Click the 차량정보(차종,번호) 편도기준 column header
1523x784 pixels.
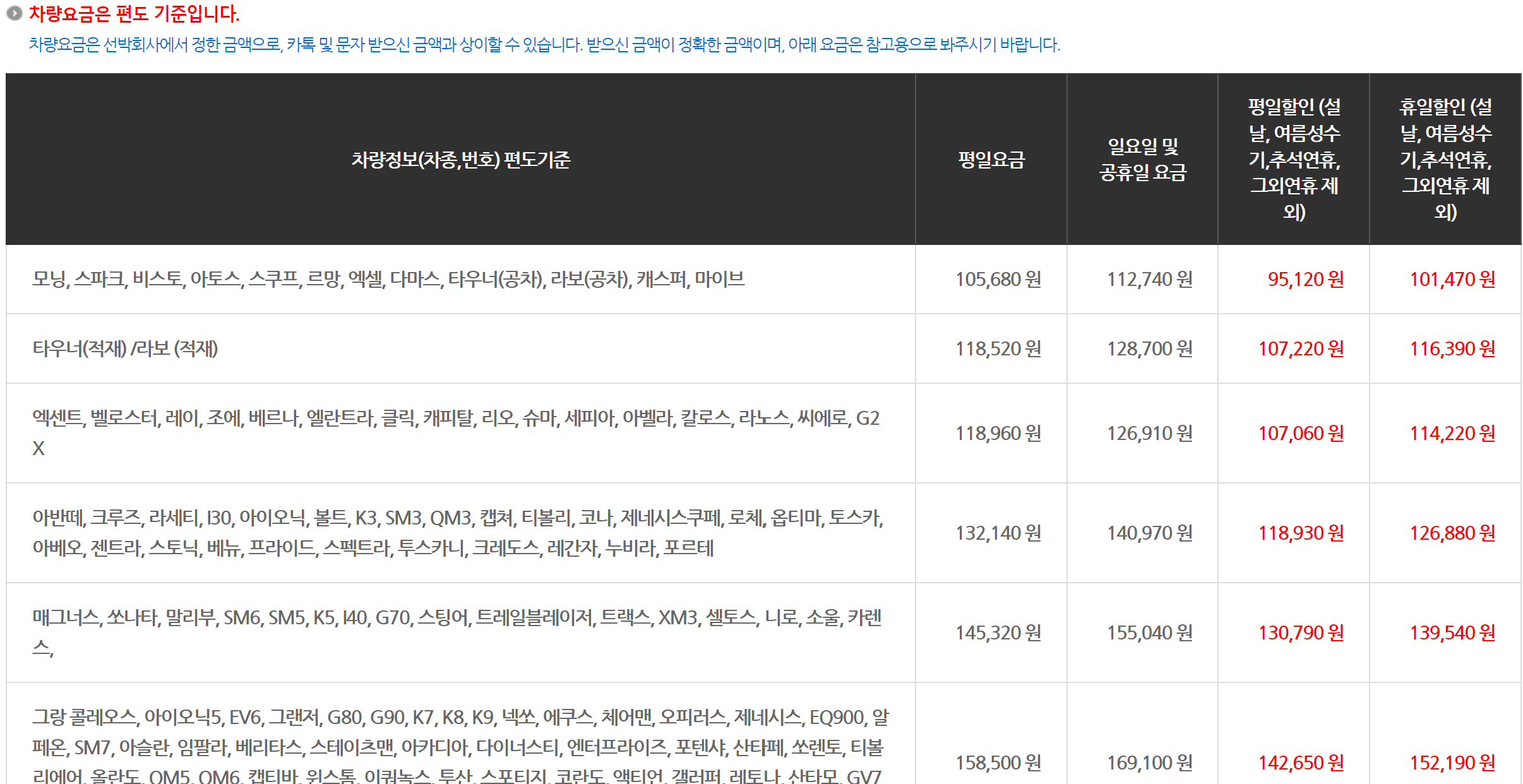pyautogui.click(x=460, y=160)
